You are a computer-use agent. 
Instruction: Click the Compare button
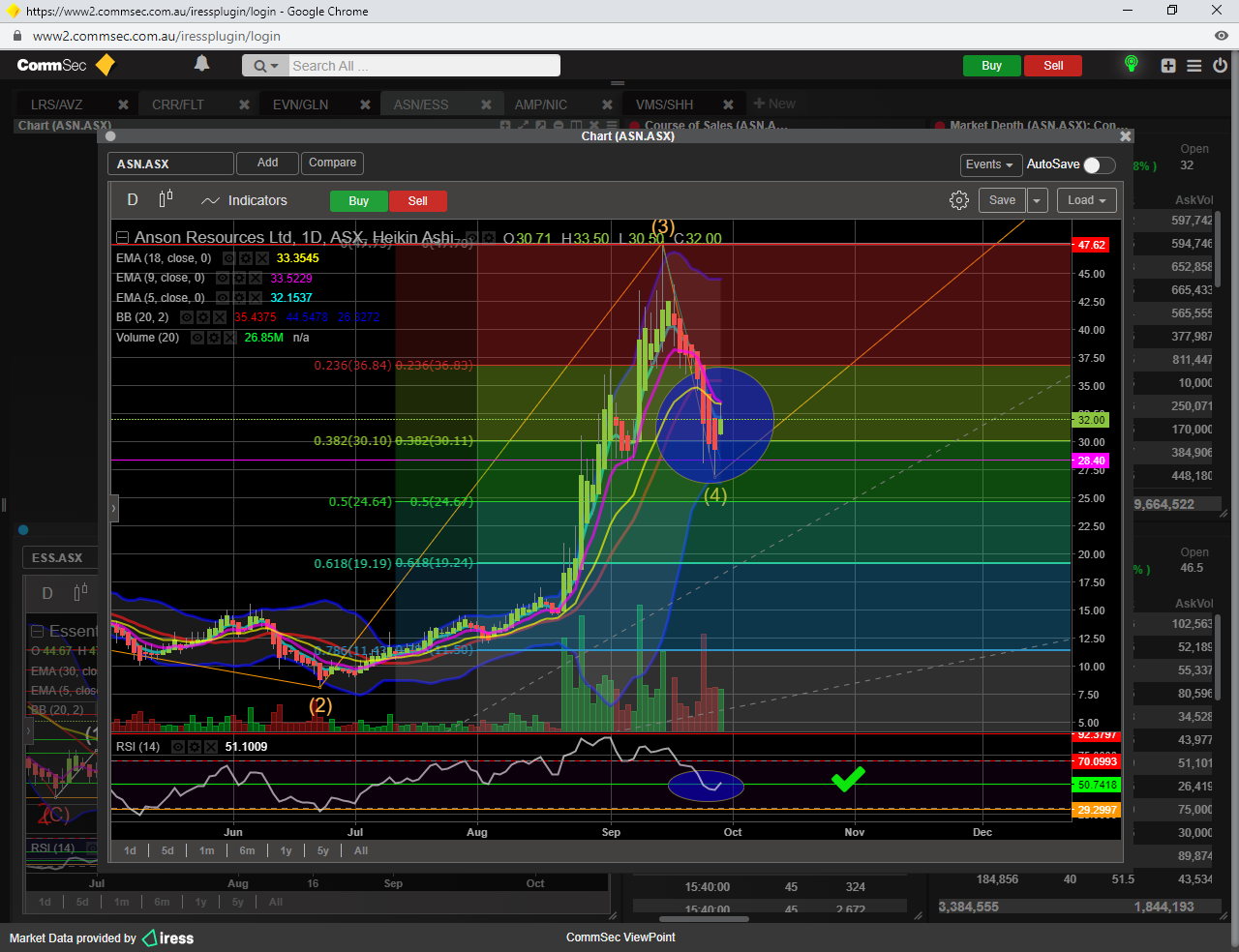[x=332, y=163]
